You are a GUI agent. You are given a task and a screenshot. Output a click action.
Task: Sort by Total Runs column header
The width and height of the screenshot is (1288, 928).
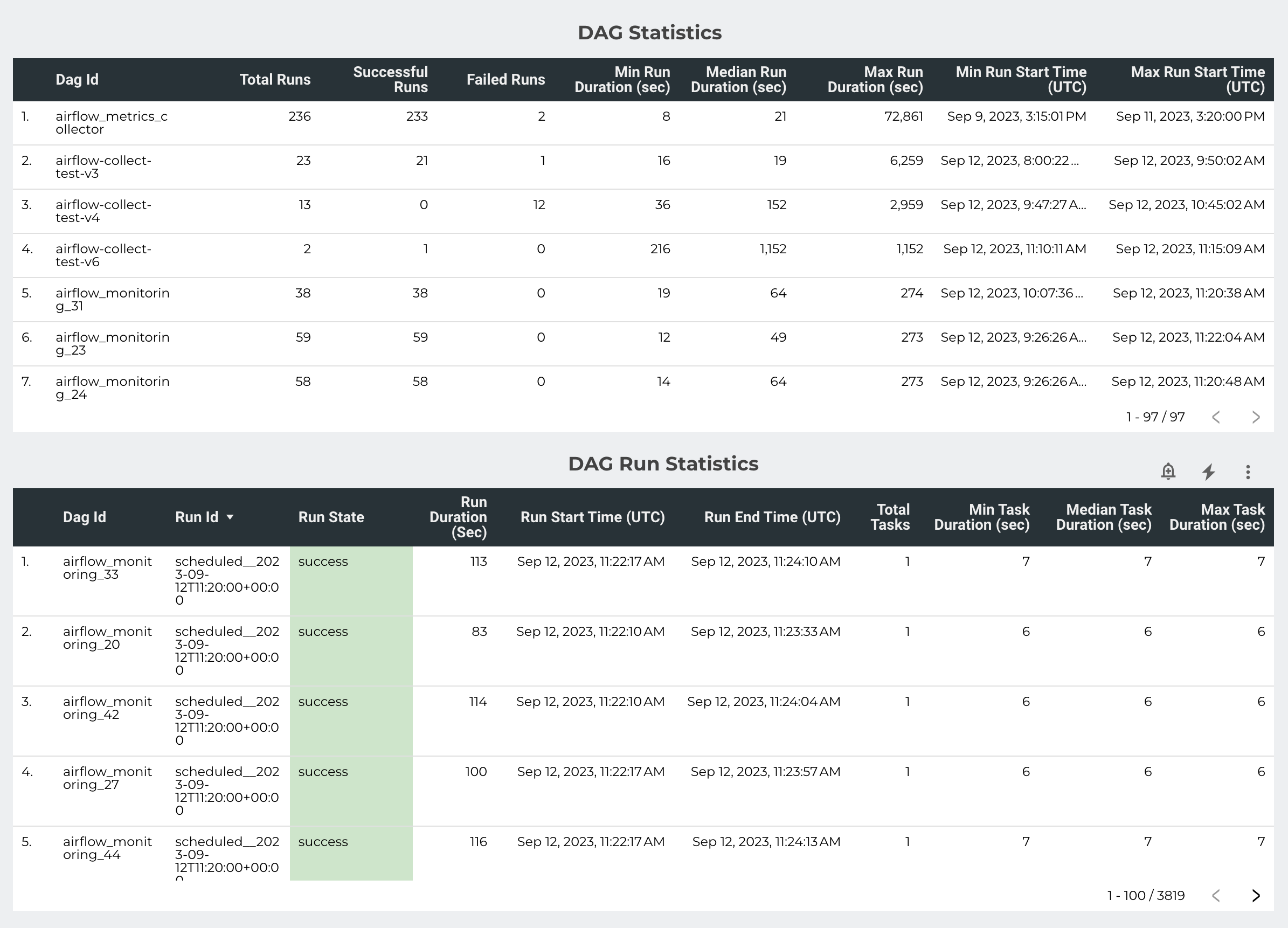click(275, 80)
